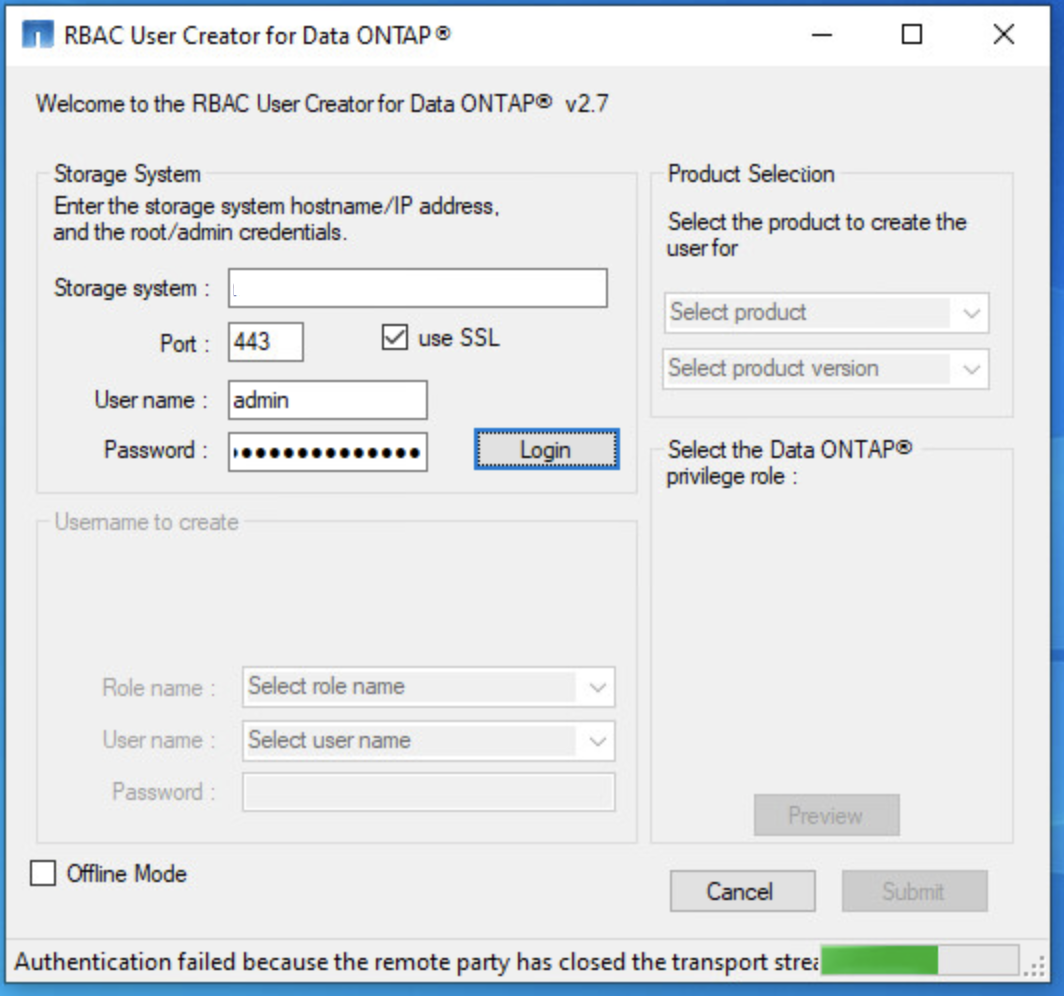
Task: Open the Select product version dropdown
Action: pyautogui.click(x=826, y=368)
